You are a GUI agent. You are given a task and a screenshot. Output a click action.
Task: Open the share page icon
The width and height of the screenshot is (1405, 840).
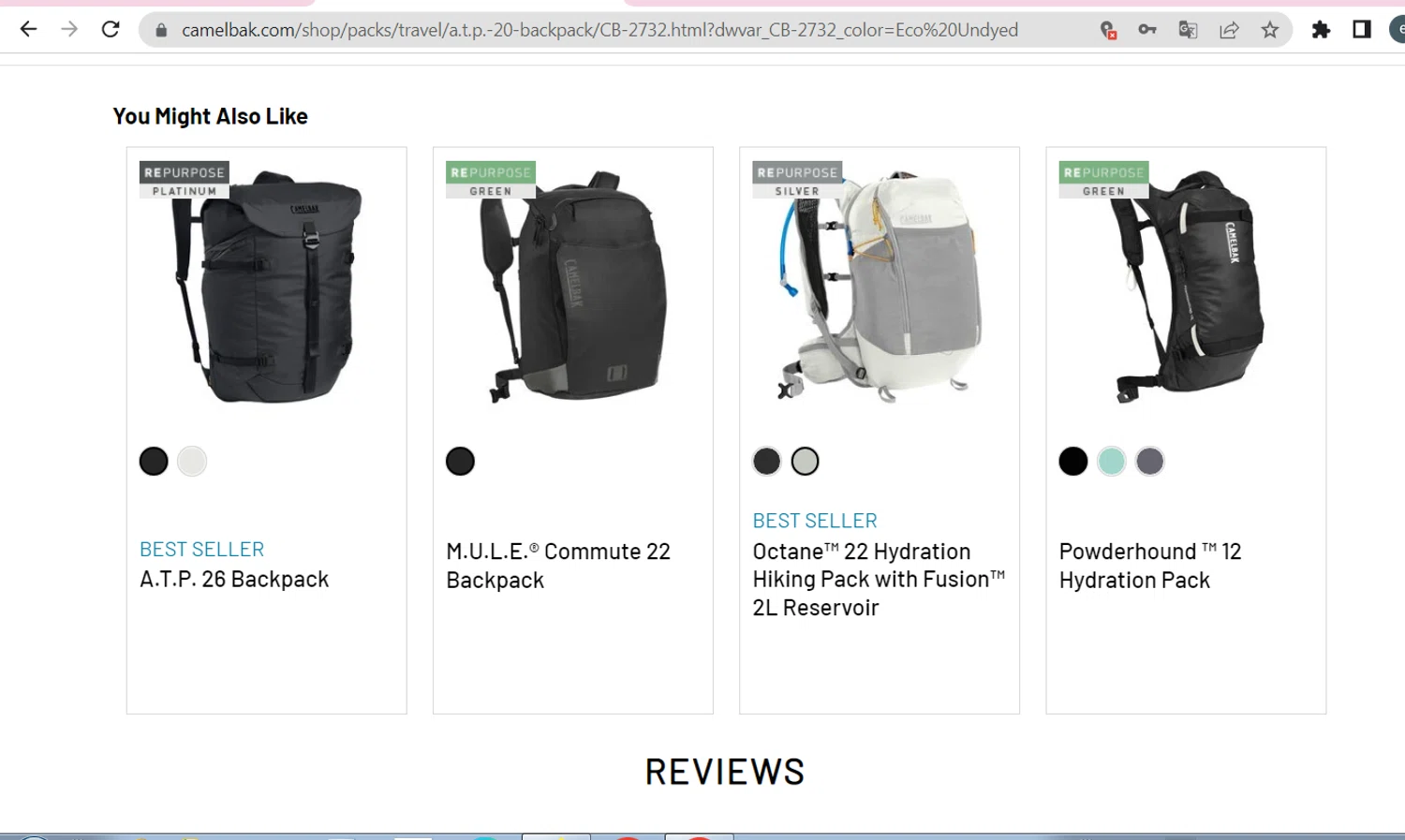click(x=1229, y=30)
